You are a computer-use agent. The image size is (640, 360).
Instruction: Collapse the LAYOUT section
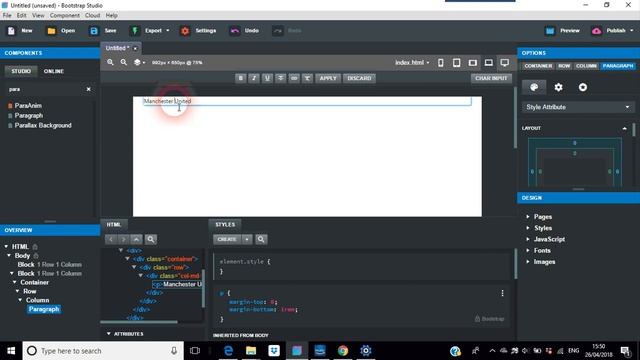[x=624, y=128]
